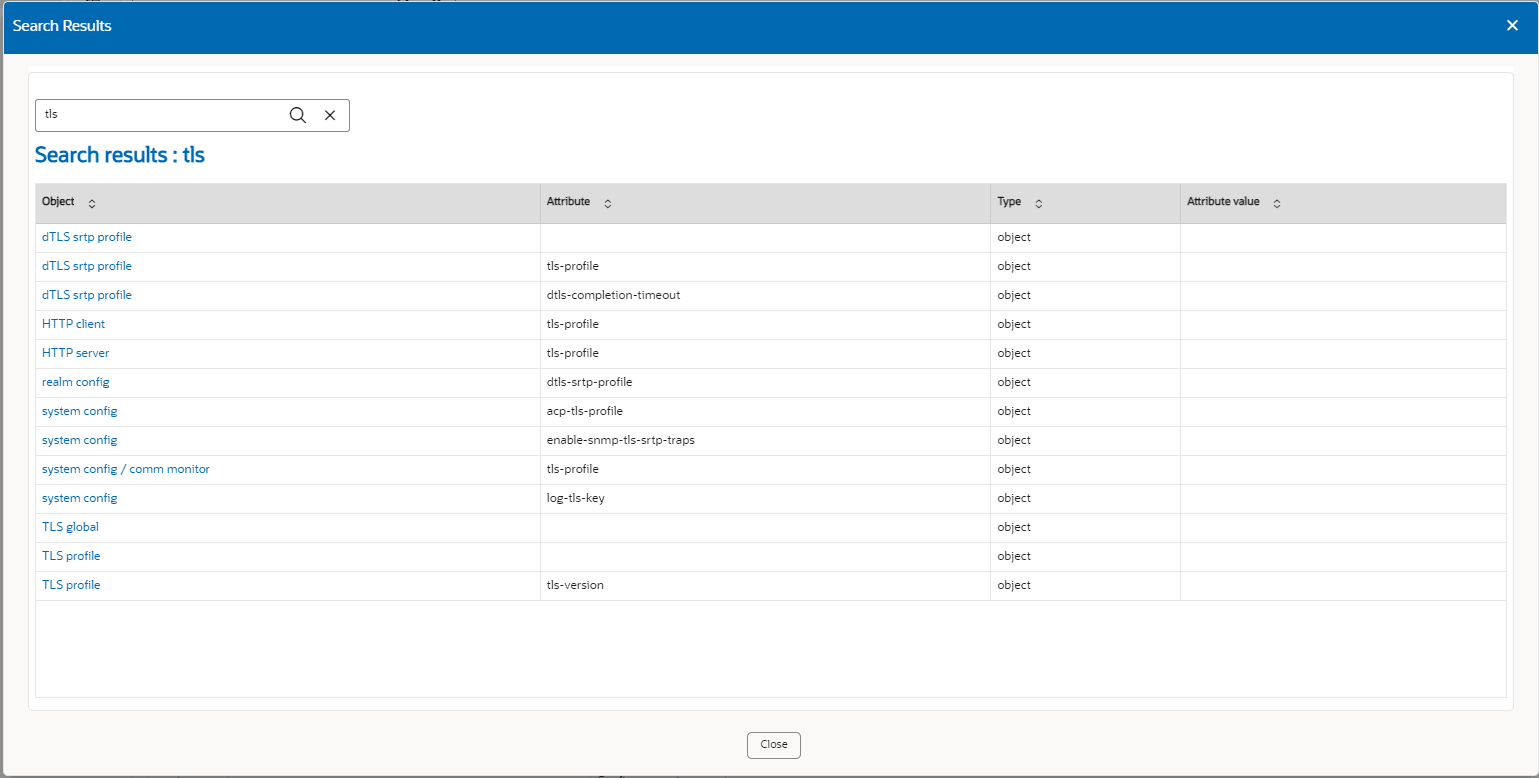1539x778 pixels.
Task: Open the first dTLS srtp profile result
Action: (x=86, y=236)
